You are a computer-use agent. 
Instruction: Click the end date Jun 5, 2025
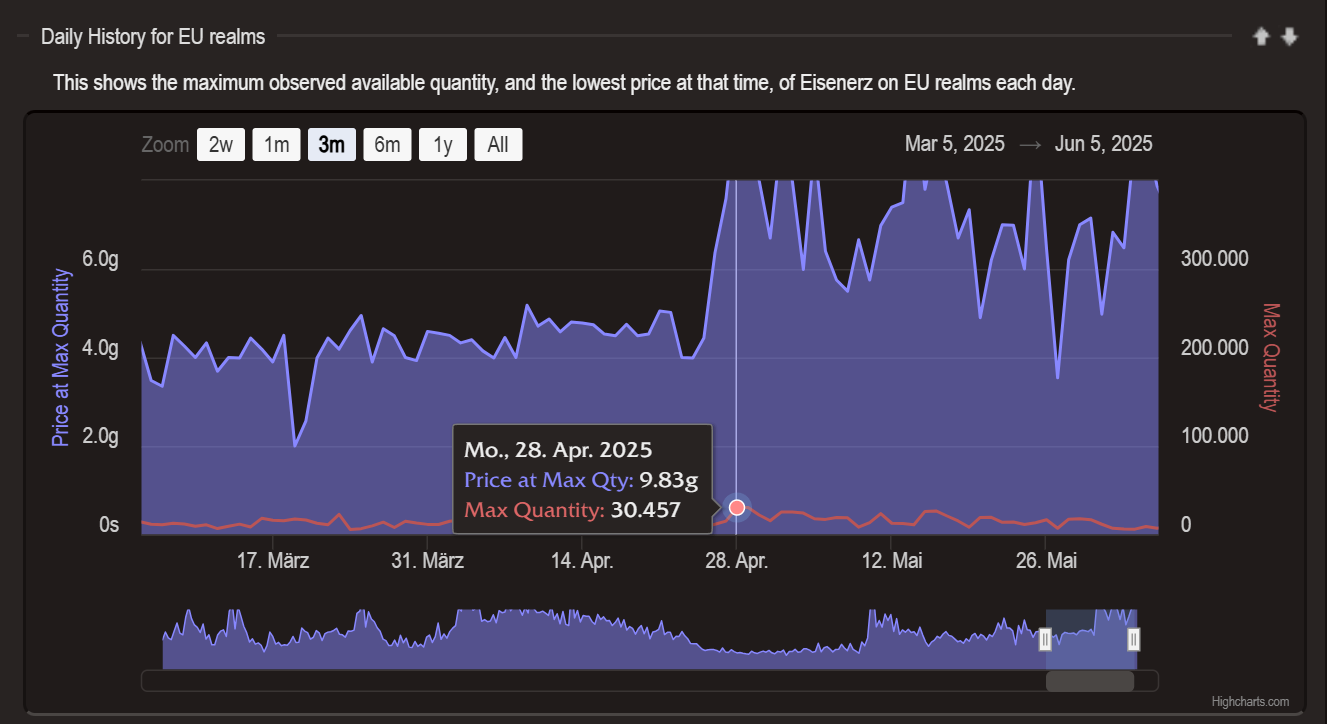[x=1104, y=143]
